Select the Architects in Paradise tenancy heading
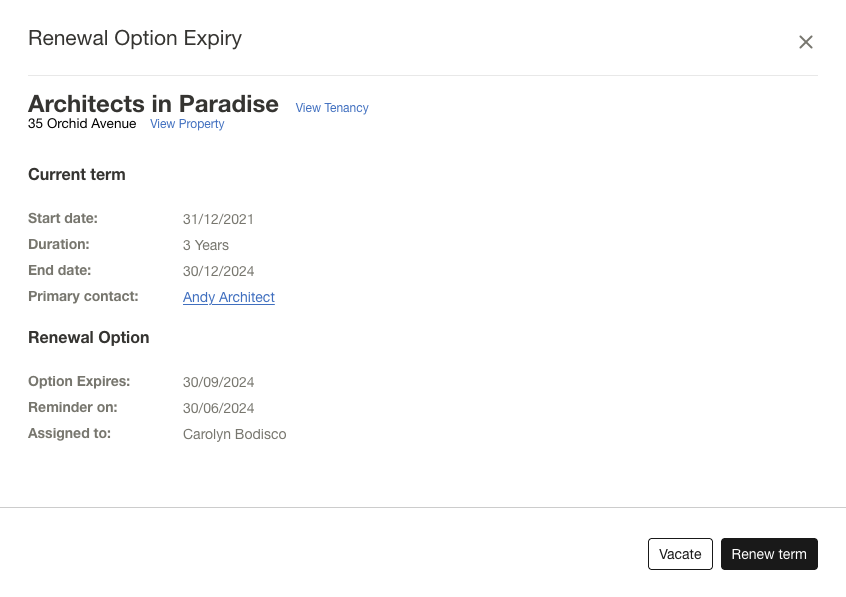846x597 pixels. coord(153,104)
